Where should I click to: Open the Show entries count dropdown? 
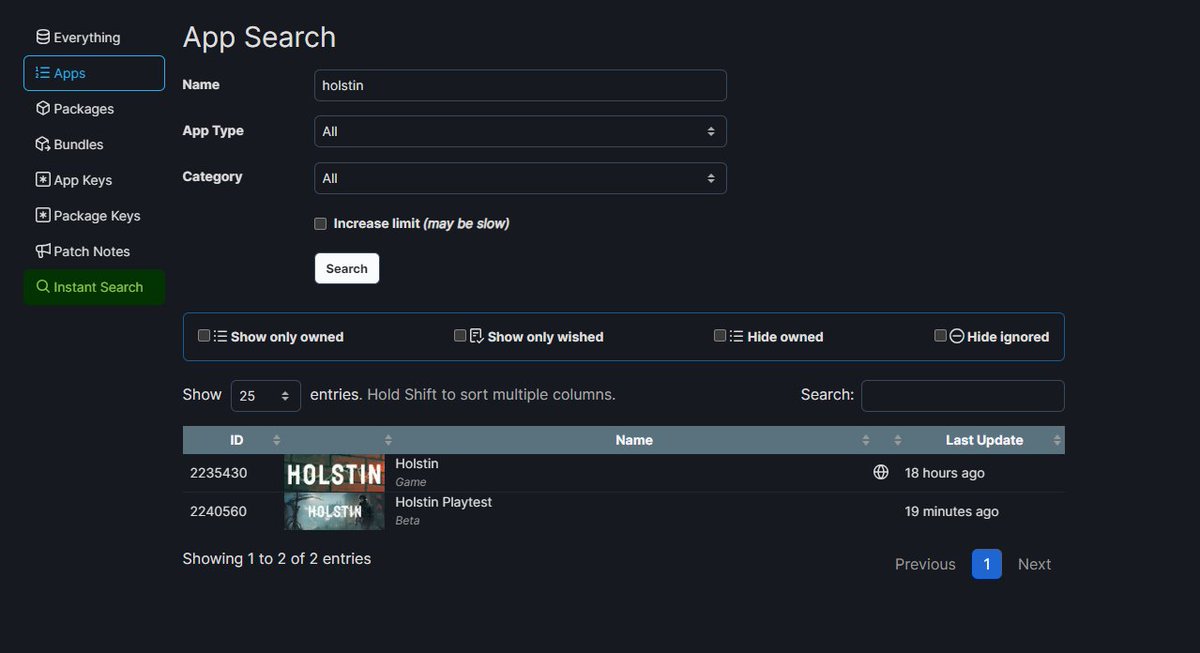coord(266,395)
